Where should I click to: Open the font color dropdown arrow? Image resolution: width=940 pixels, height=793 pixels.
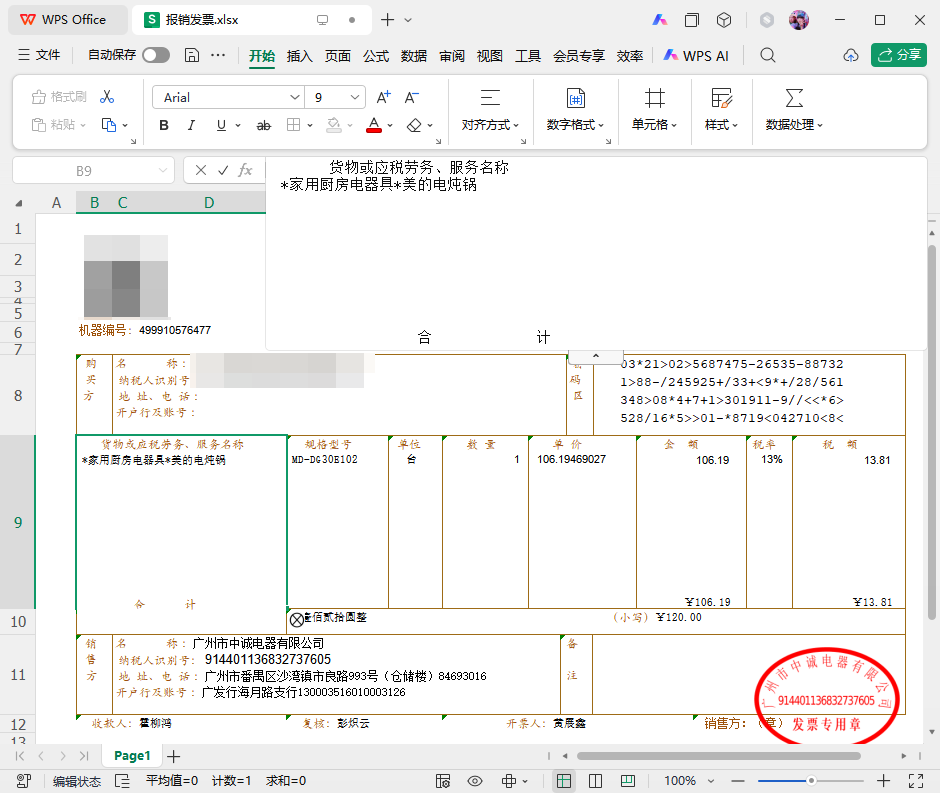390,125
